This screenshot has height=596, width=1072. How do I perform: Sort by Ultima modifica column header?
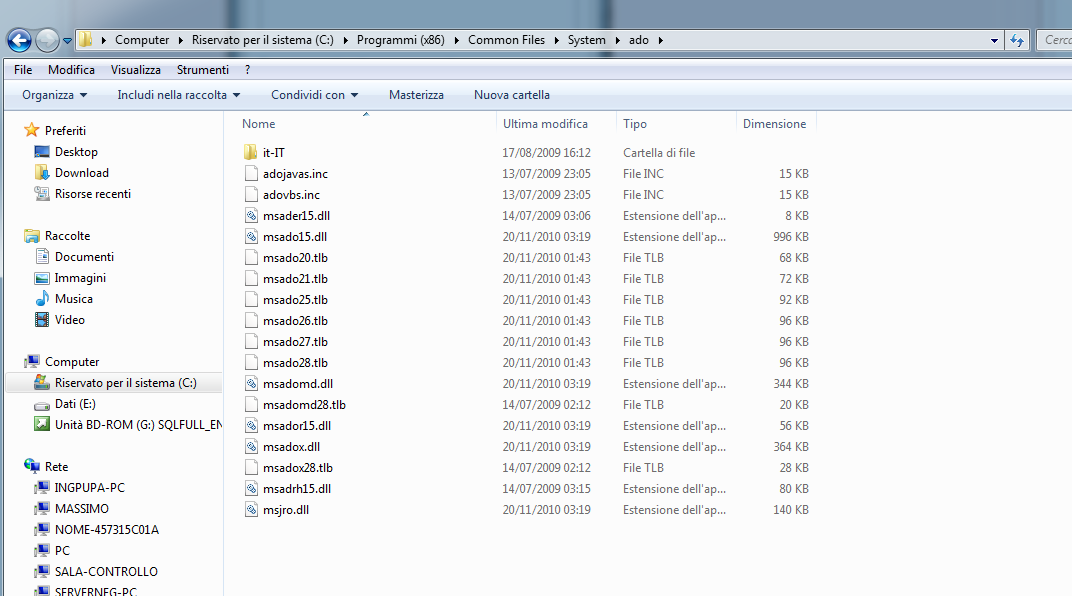tap(545, 124)
